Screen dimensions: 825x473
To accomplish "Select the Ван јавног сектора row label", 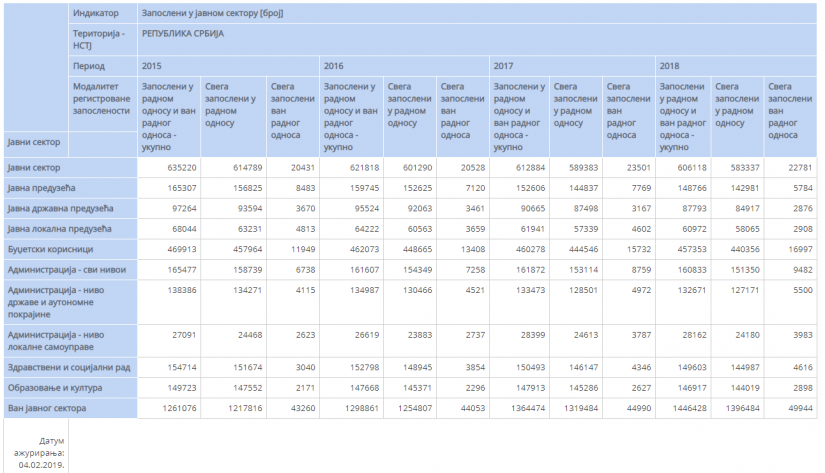I will (x=47, y=408).
